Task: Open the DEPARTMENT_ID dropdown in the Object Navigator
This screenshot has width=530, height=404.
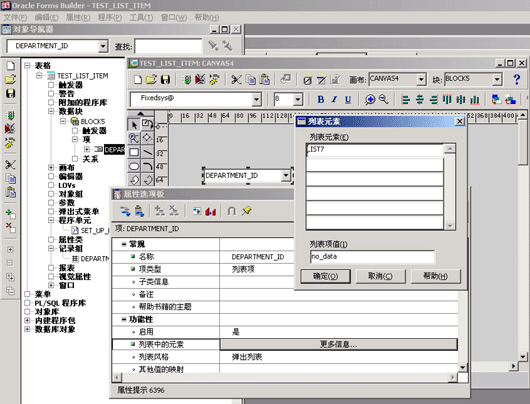Action: (x=103, y=46)
